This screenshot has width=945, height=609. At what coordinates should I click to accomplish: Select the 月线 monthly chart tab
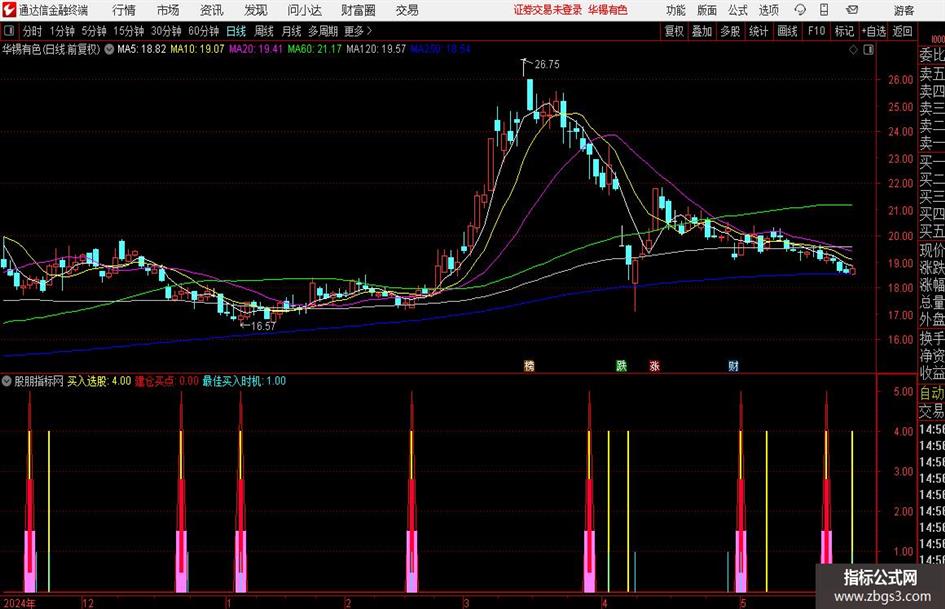(x=291, y=31)
